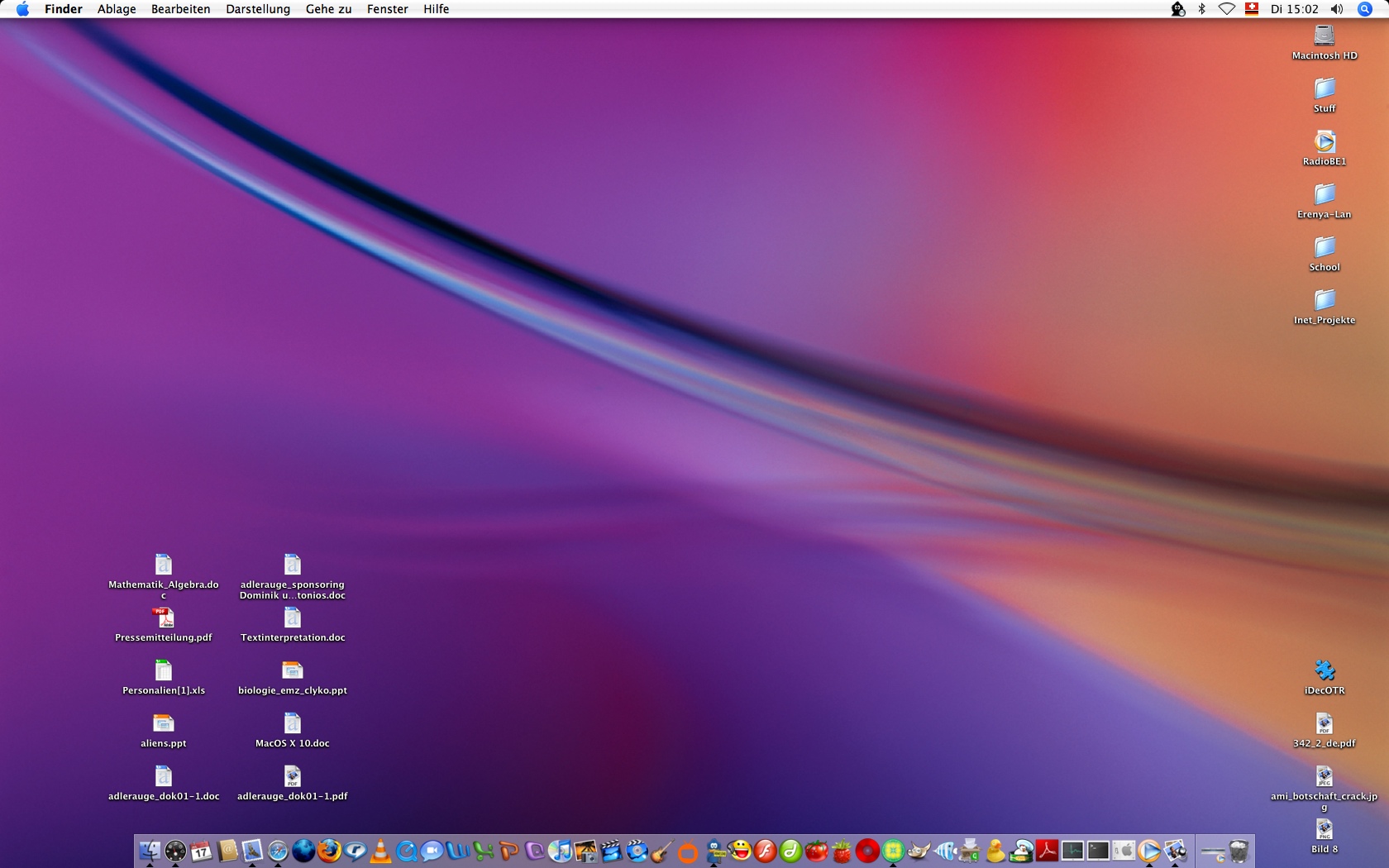This screenshot has width=1389, height=868.
Task: Open the volume control in menu bar
Action: tap(1337, 9)
